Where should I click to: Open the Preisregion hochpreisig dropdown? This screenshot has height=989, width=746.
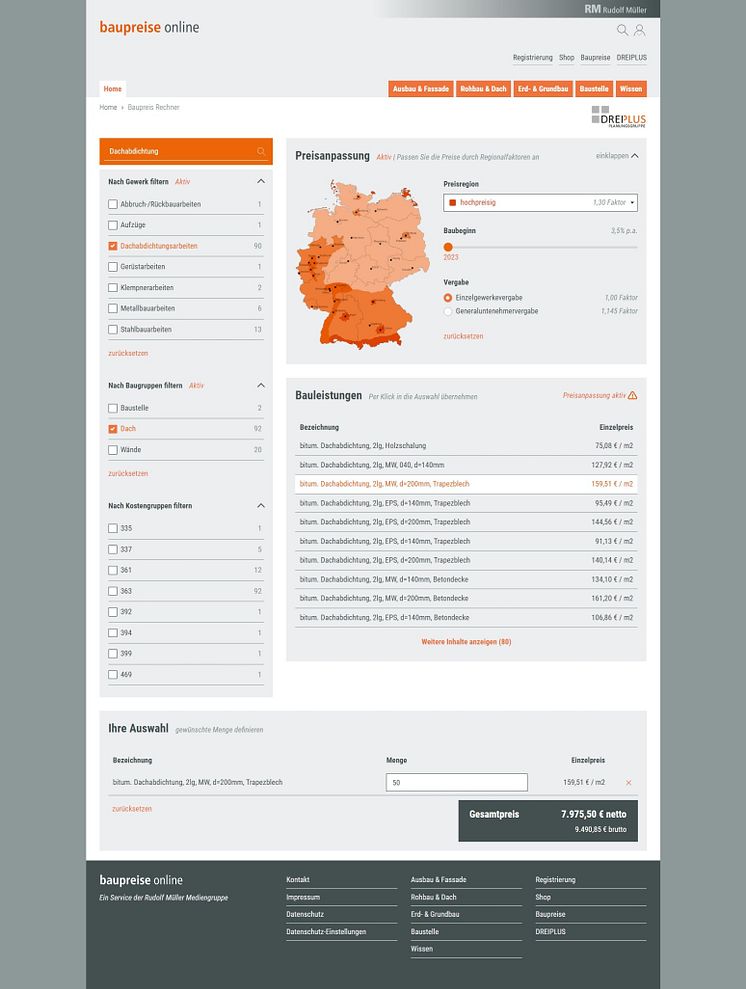(540, 202)
